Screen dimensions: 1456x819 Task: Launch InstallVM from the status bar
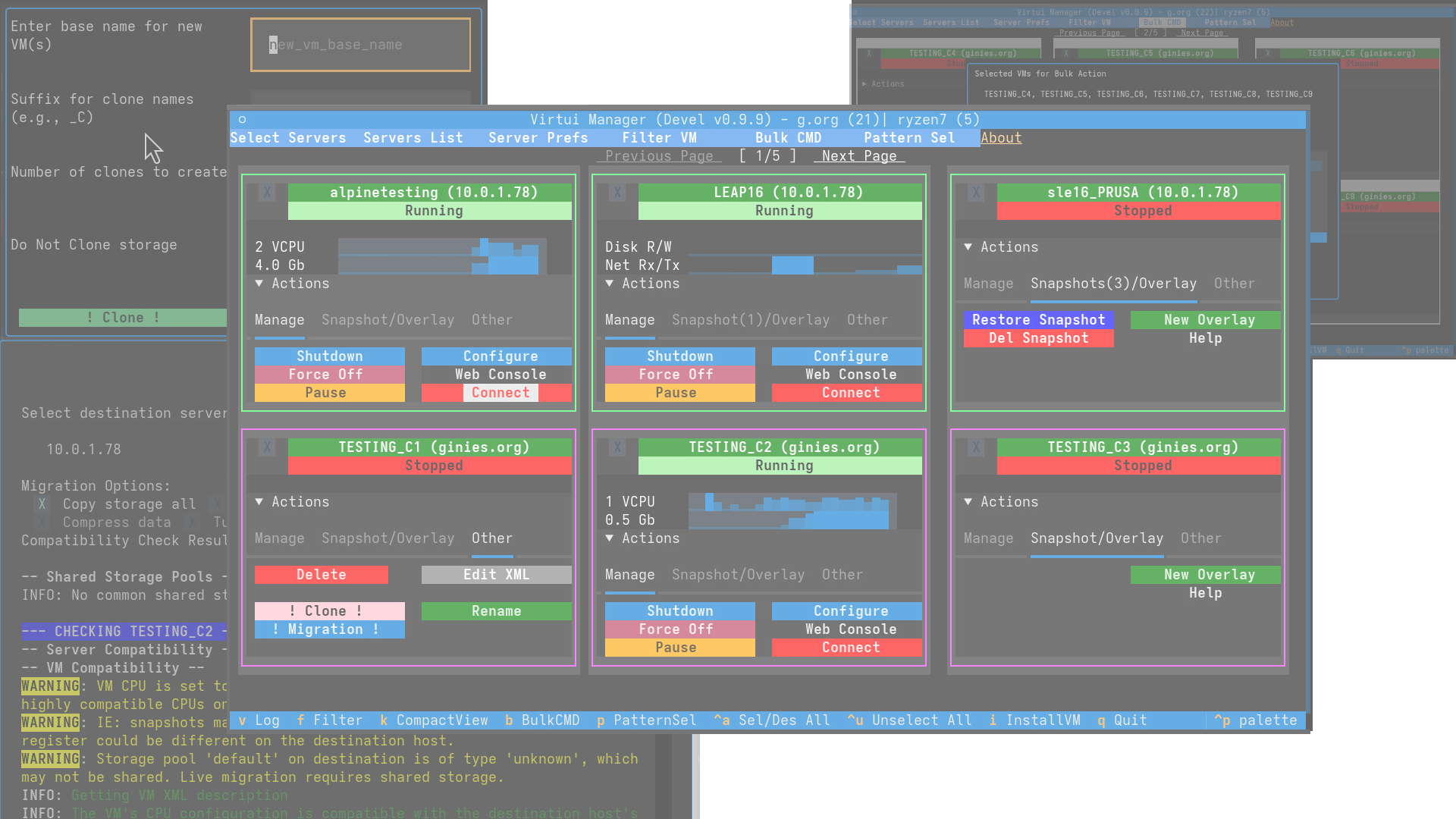[1034, 720]
